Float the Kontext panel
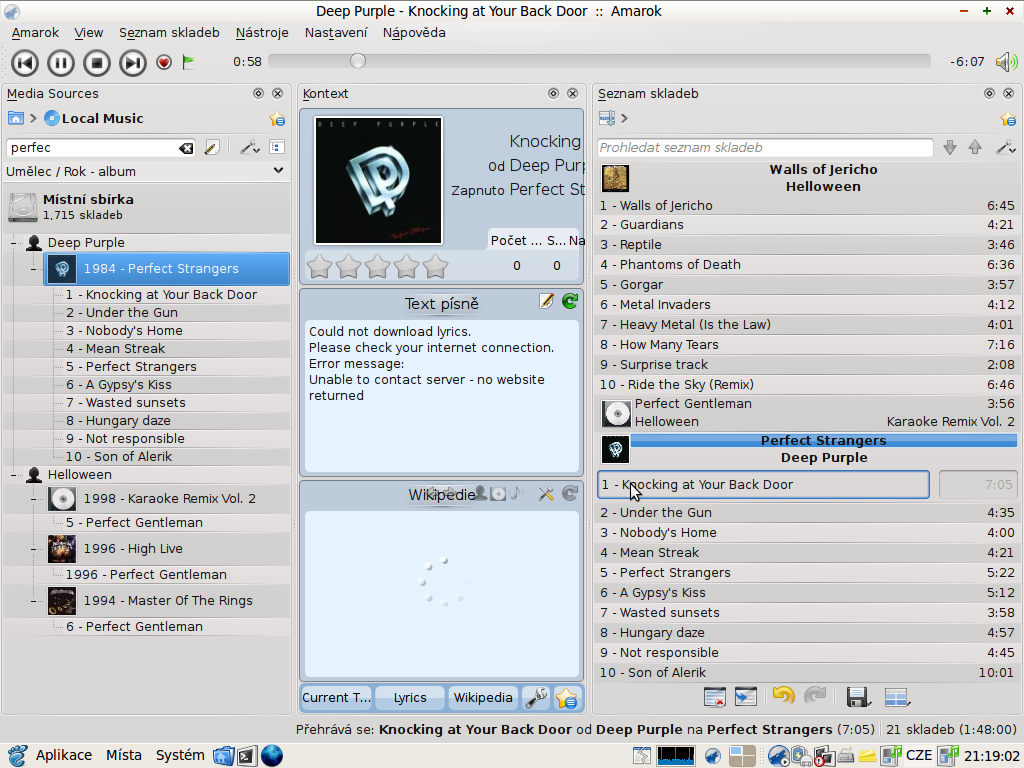The width and height of the screenshot is (1024, 768). click(x=554, y=93)
